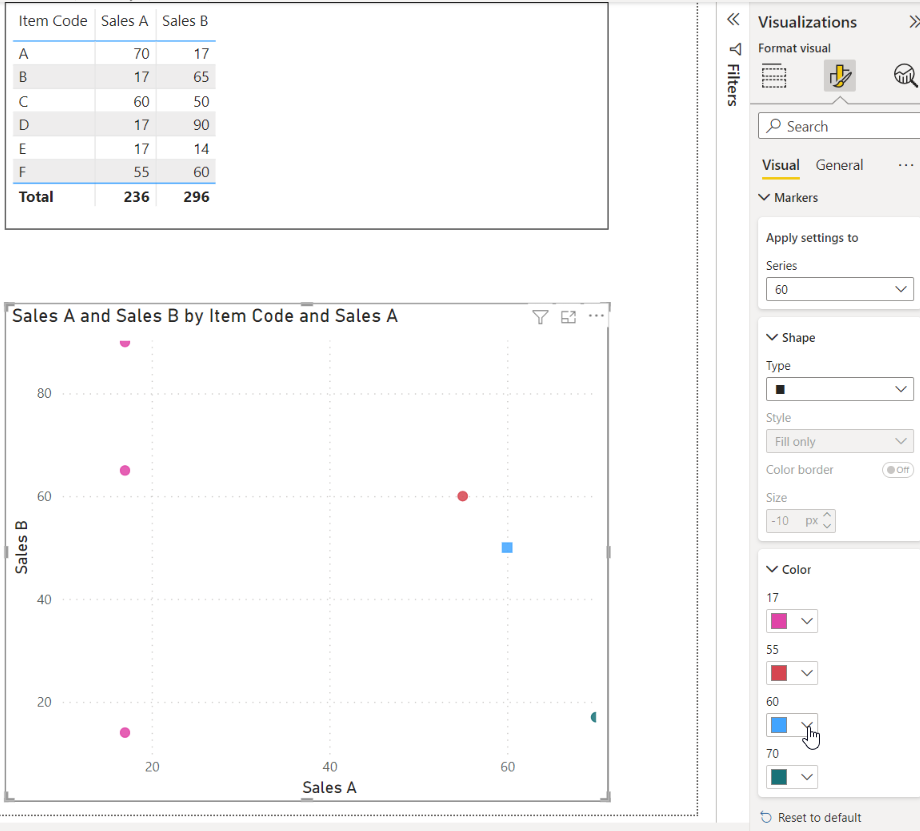Sort table by Sales A header
This screenshot has width=920, height=831.
[x=124, y=21]
